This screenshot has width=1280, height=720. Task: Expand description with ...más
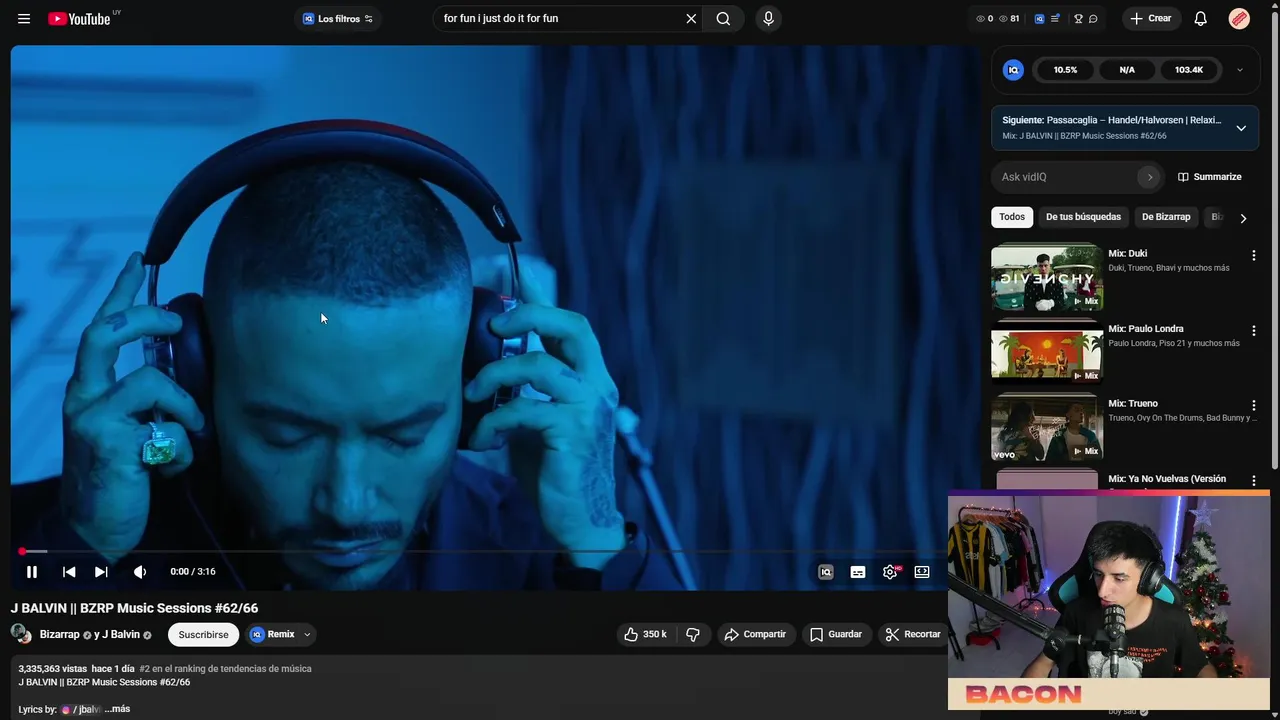click(117, 709)
